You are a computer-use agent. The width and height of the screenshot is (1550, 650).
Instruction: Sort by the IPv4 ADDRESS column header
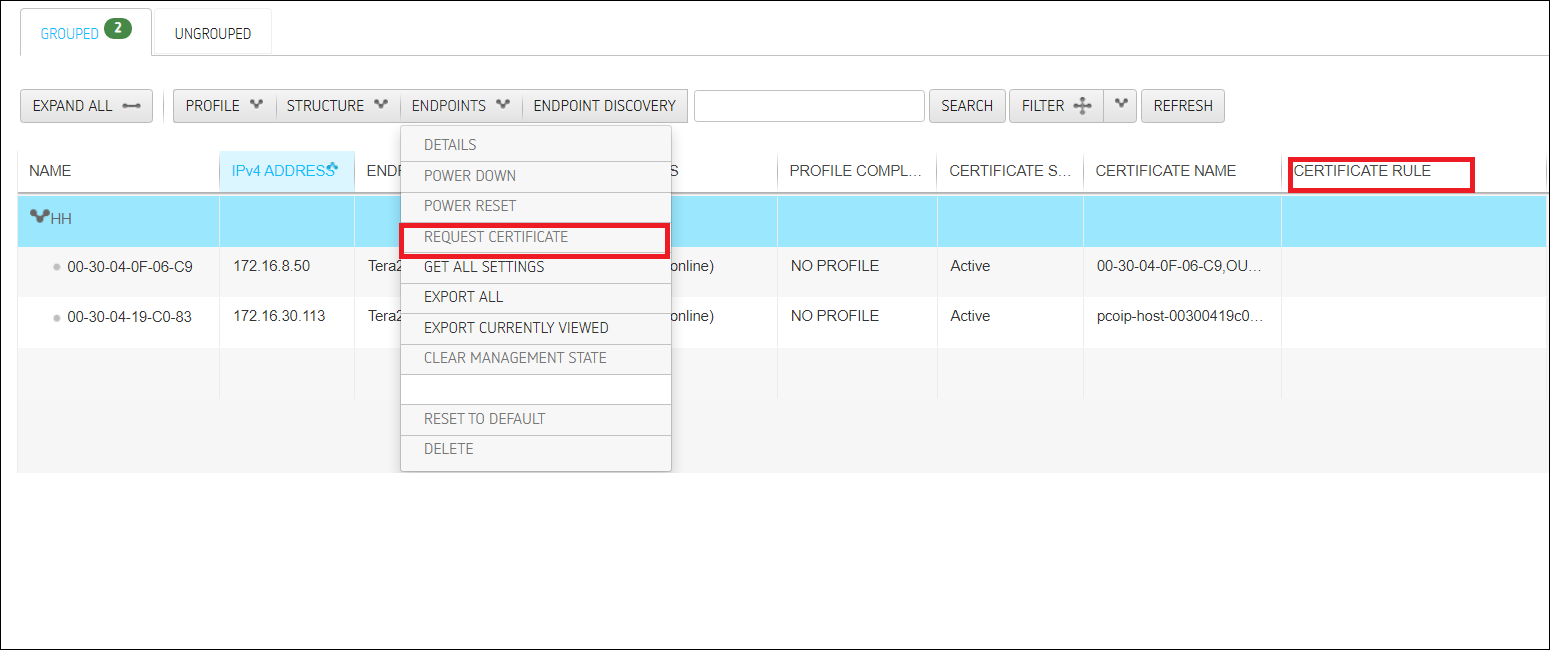pyautogui.click(x=286, y=171)
